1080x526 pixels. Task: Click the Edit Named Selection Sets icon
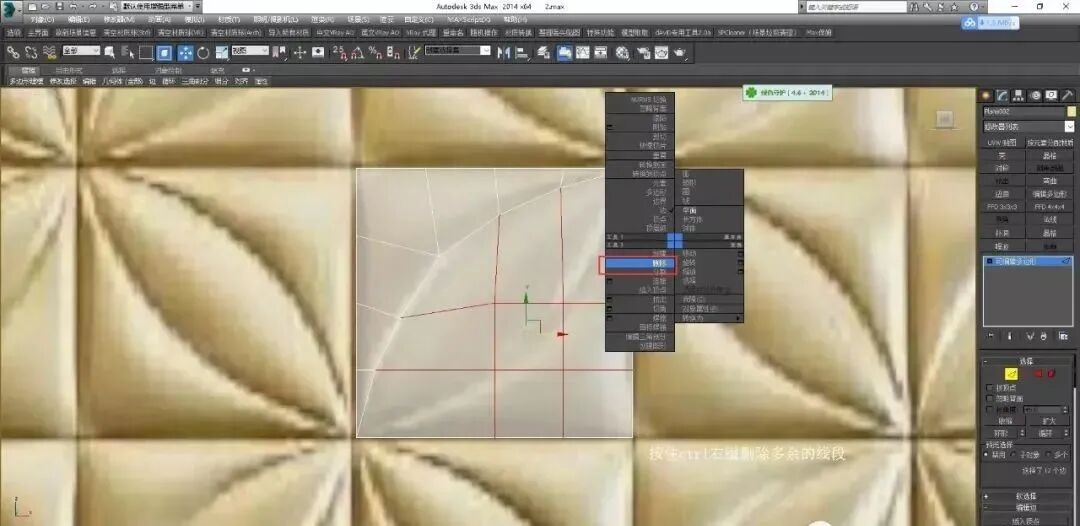tap(413, 52)
